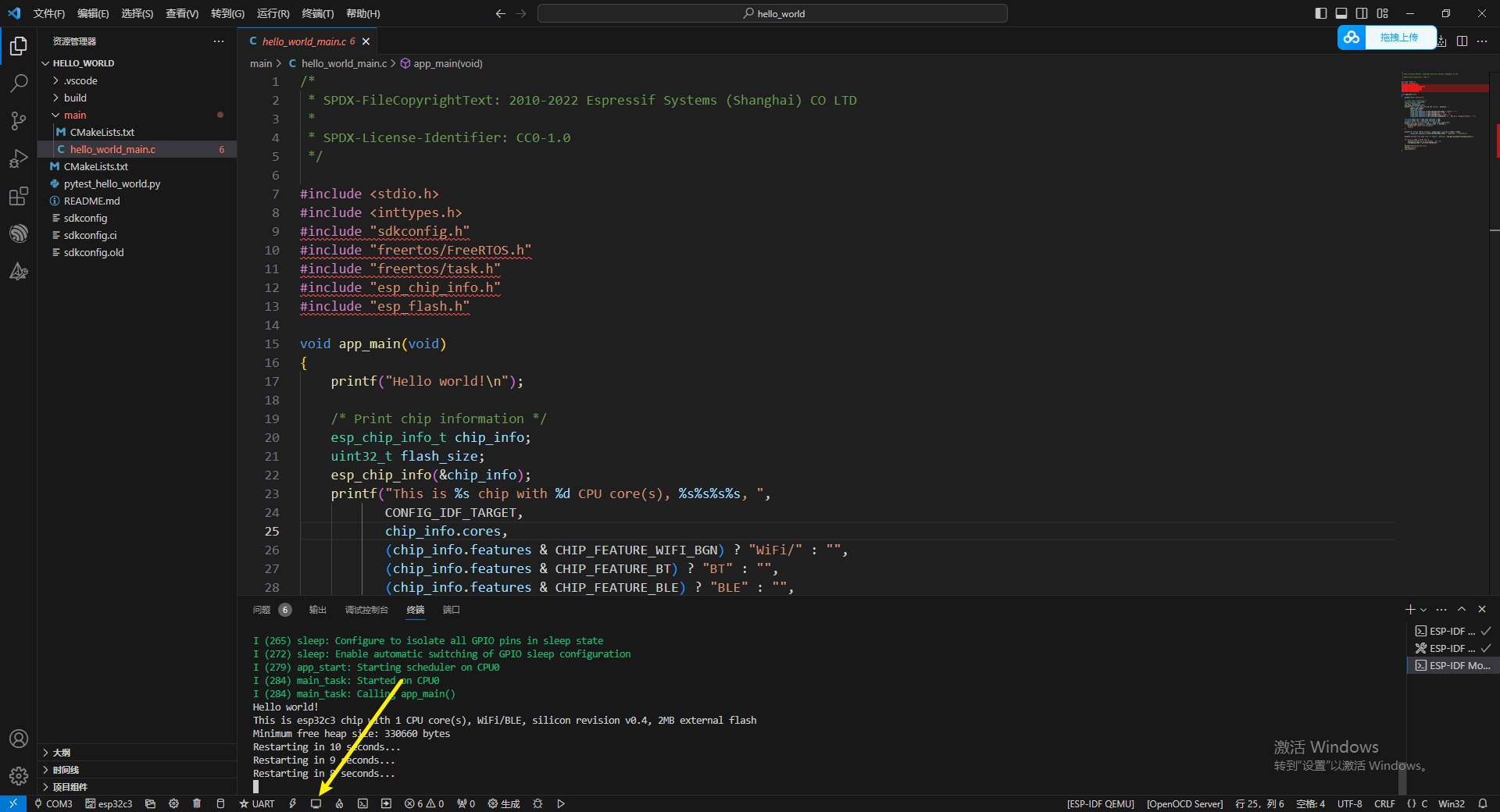Open the terminal launch profile dropdown

click(1423, 609)
